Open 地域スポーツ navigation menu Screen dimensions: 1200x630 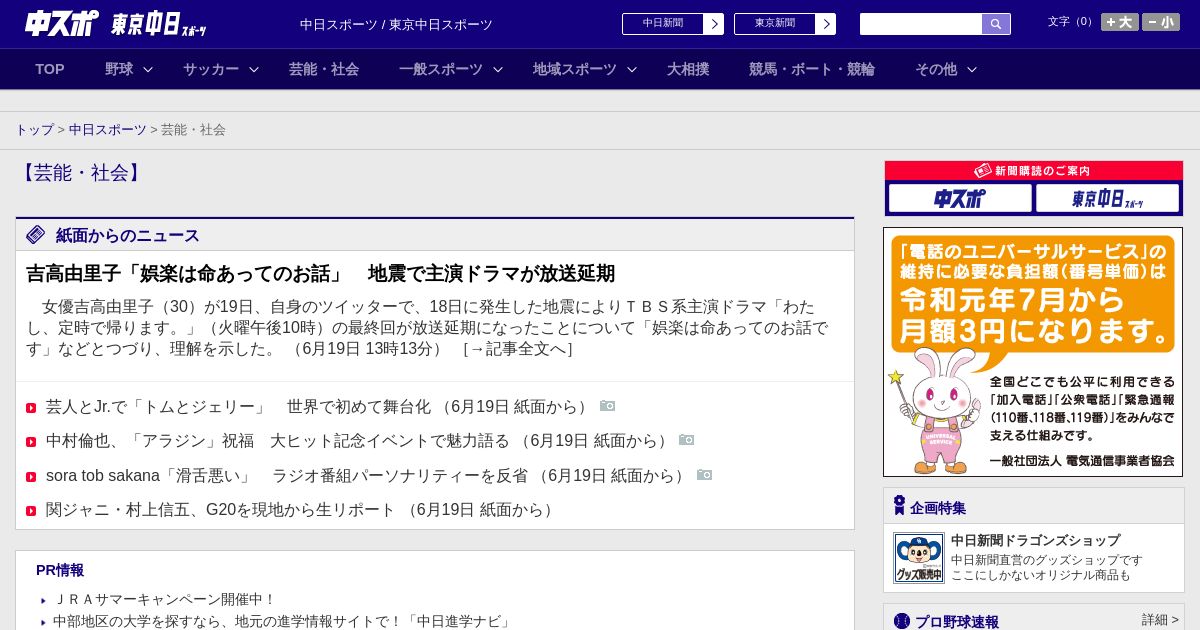tap(575, 69)
